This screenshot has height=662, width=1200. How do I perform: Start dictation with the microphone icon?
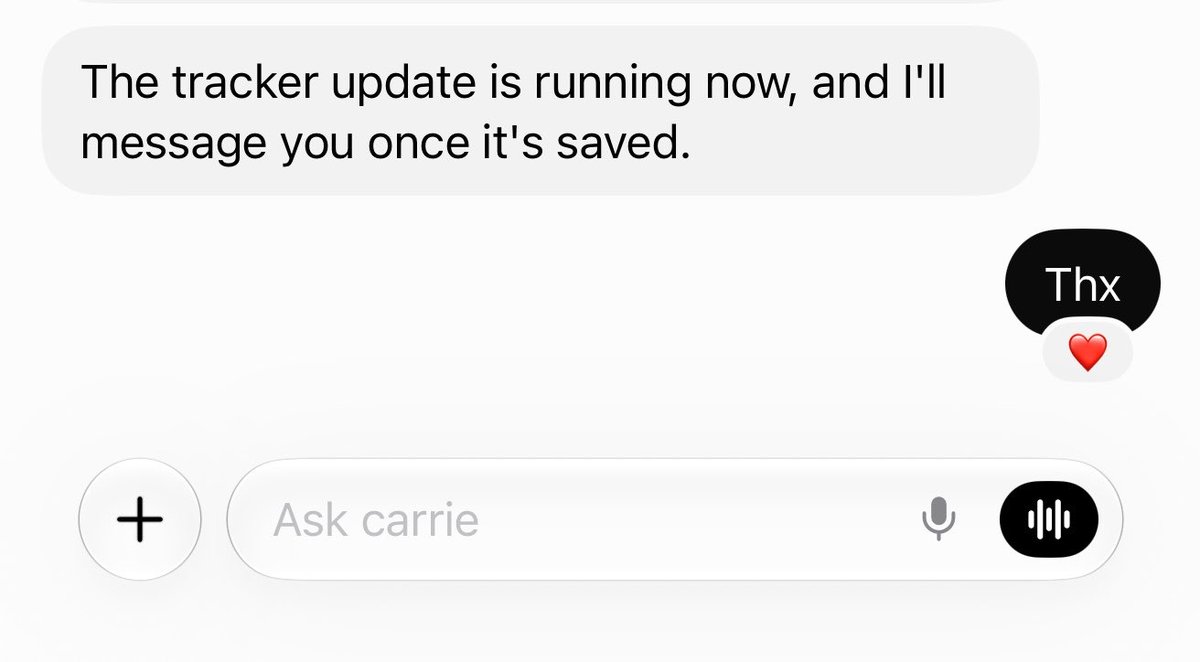[x=938, y=520]
